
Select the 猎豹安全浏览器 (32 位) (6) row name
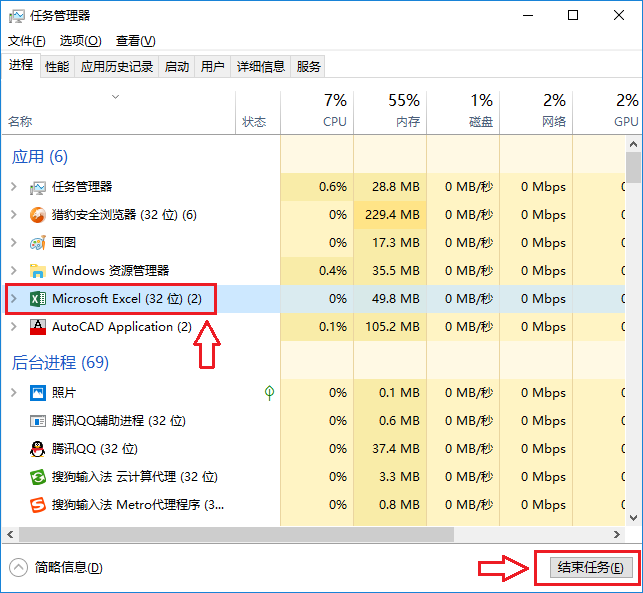[x=124, y=215]
